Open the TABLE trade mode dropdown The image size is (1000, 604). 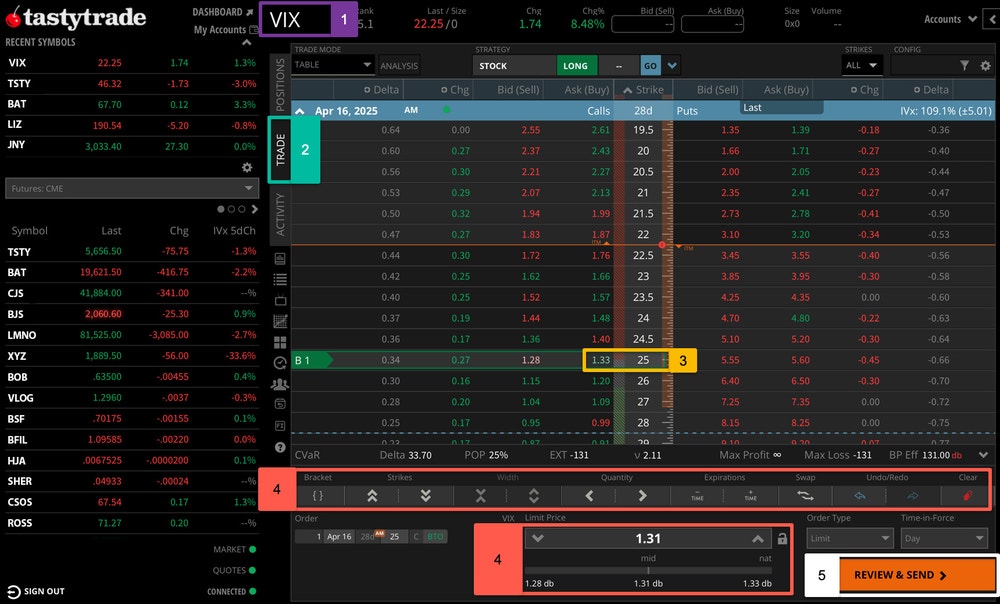(x=331, y=63)
